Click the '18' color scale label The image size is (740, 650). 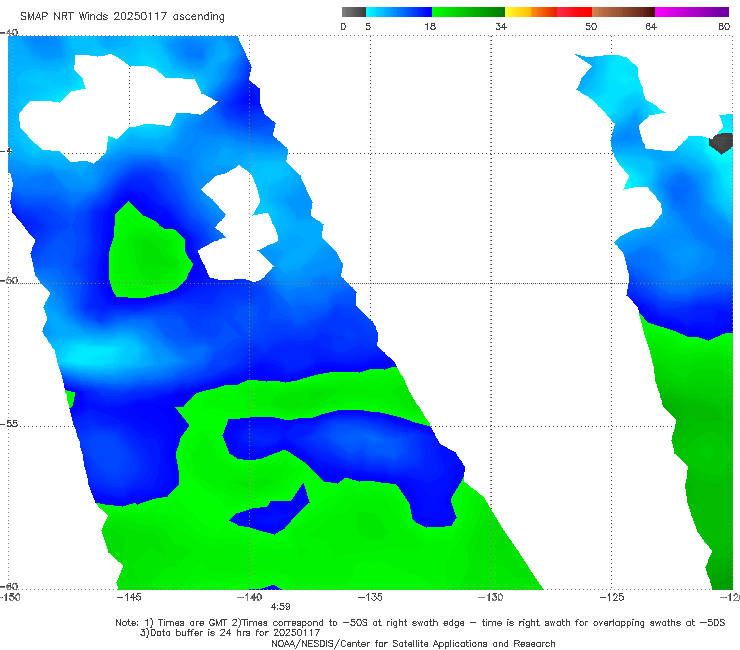point(430,26)
